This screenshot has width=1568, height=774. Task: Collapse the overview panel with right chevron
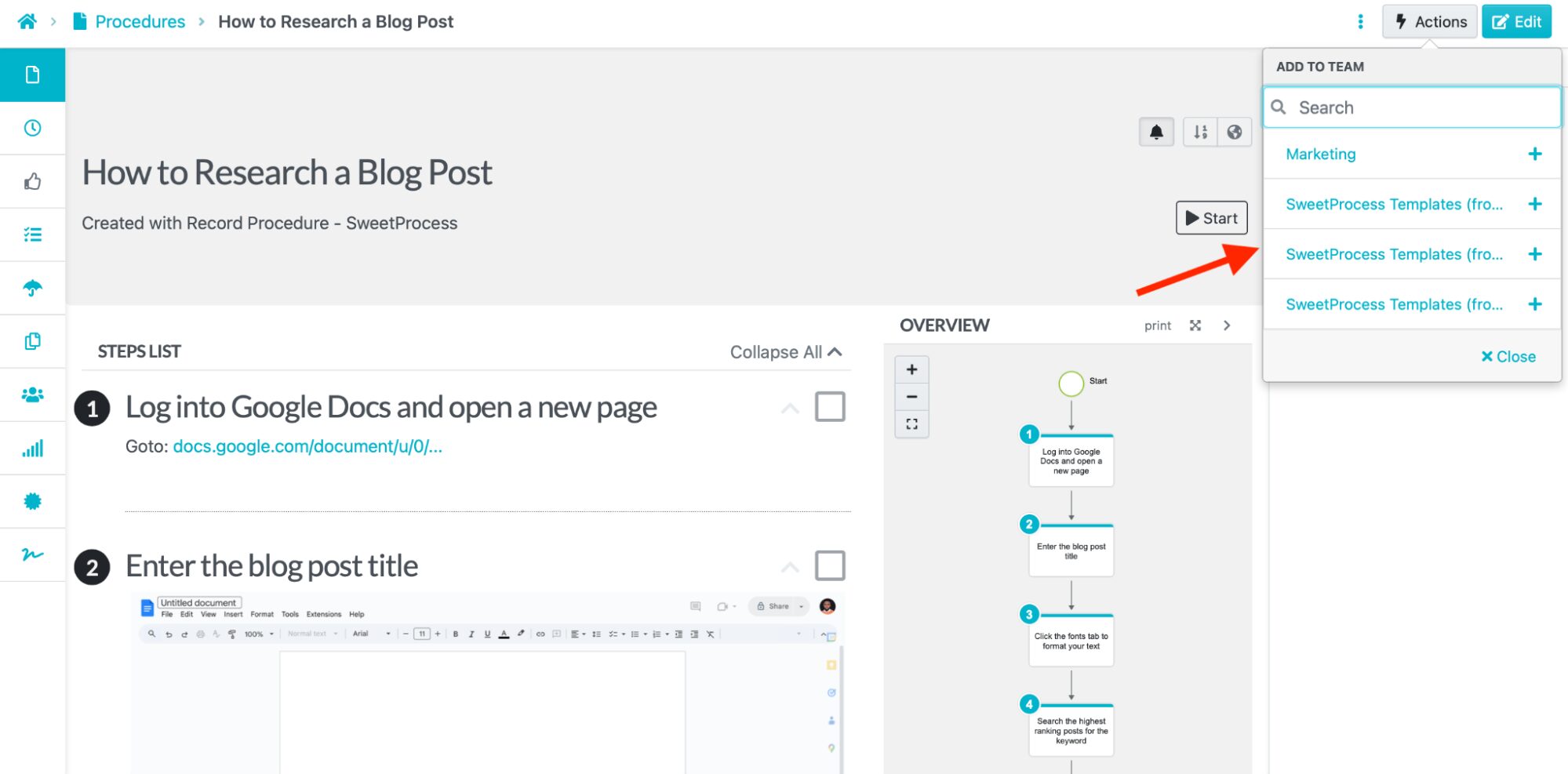pos(1227,325)
